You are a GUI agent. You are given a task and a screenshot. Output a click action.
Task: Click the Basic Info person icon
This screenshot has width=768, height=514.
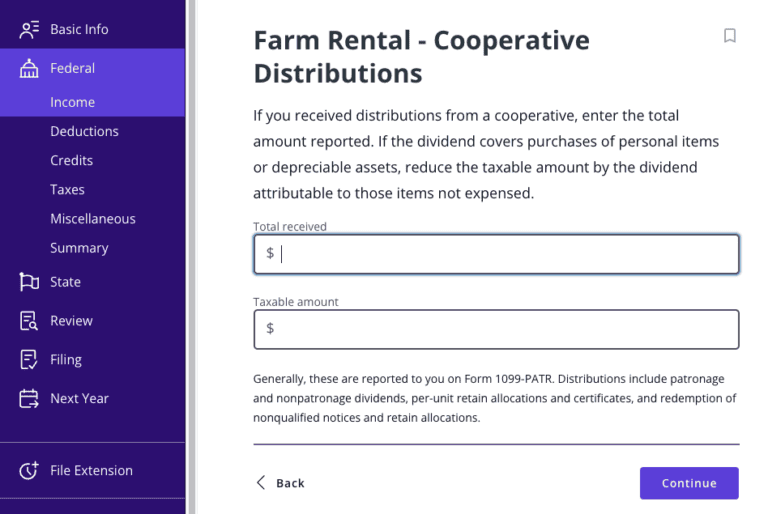(29, 29)
